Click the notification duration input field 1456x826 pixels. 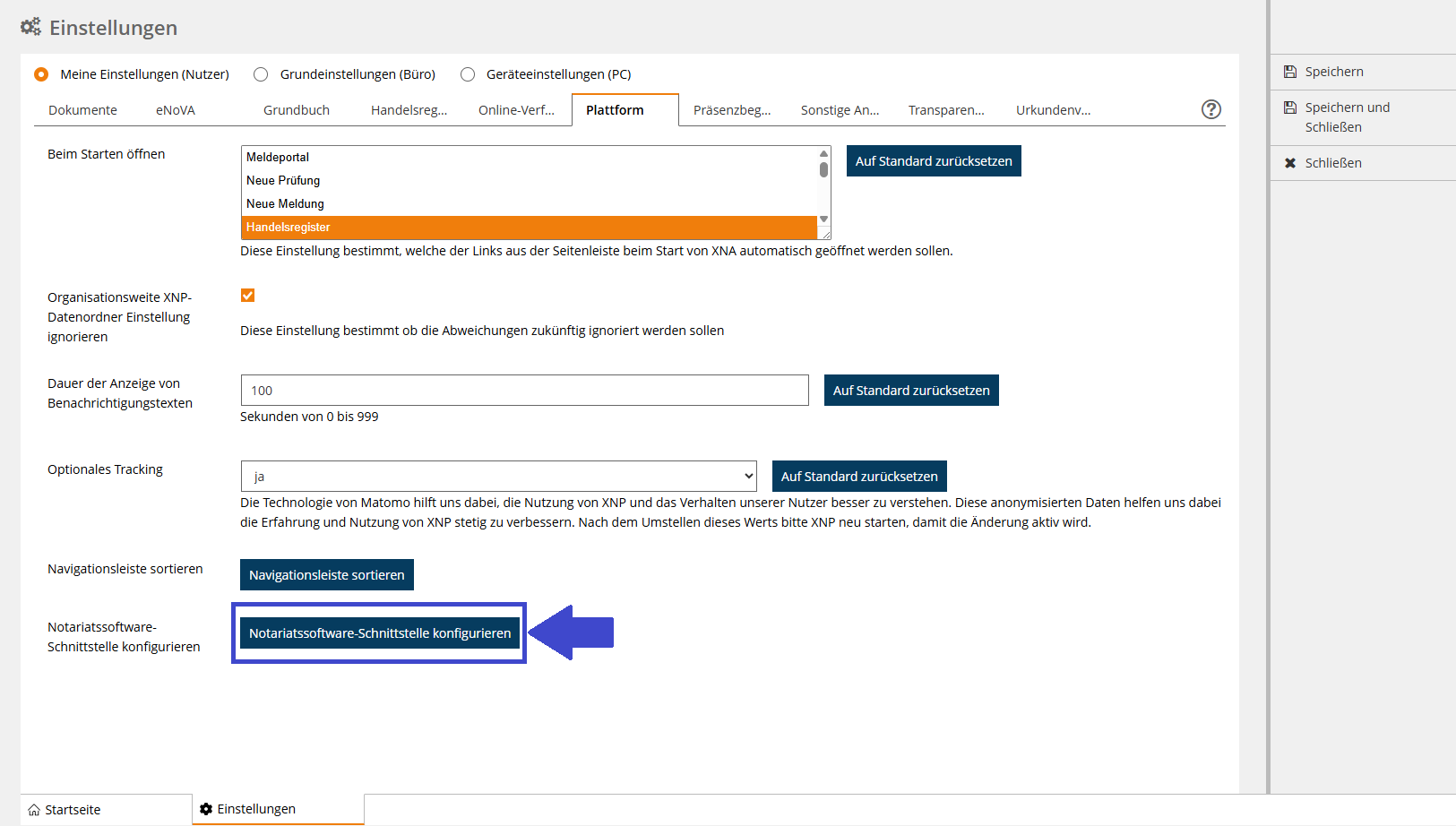pyautogui.click(x=524, y=391)
